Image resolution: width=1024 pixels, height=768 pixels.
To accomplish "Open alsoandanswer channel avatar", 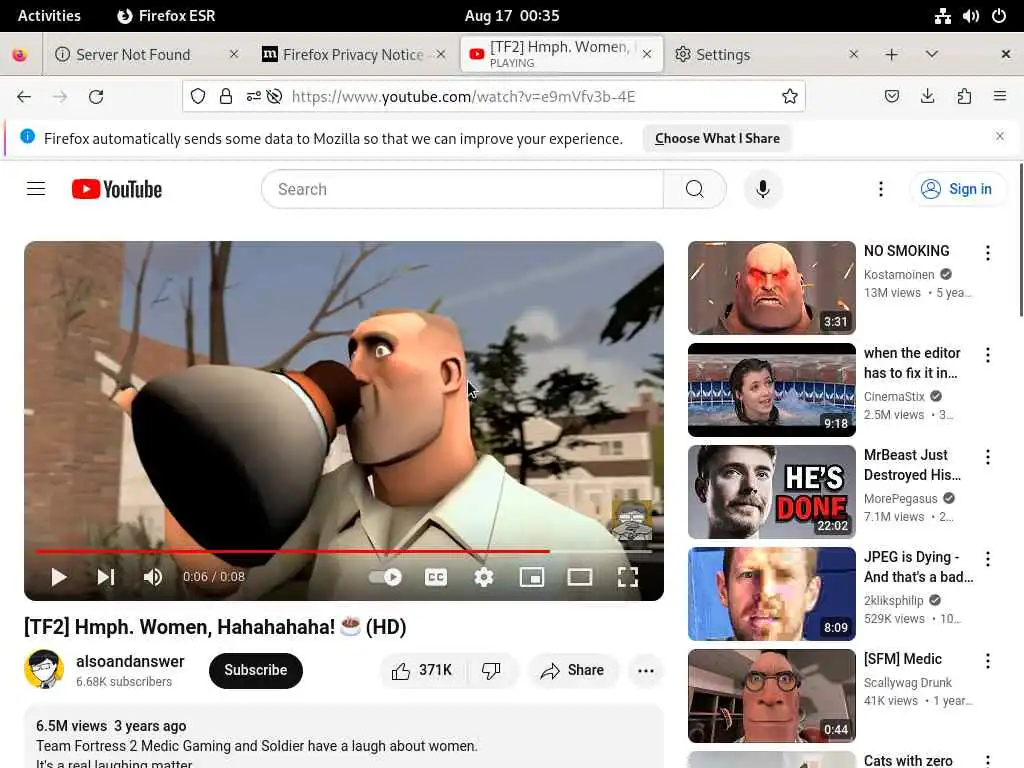I will pos(44,669).
